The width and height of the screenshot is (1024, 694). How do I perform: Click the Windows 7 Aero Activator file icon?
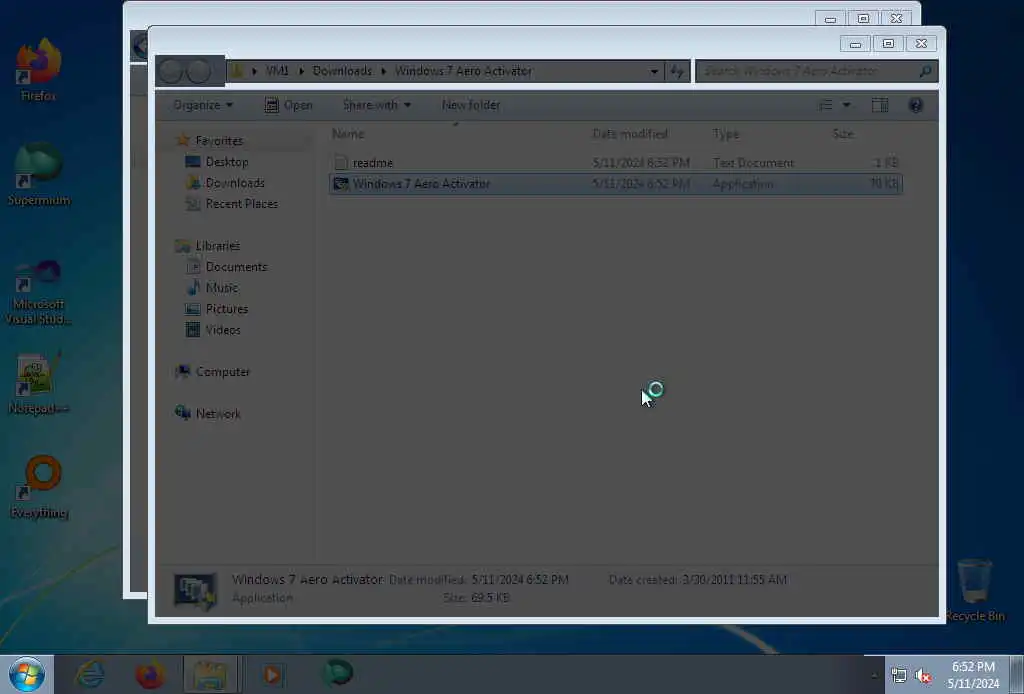[340, 184]
